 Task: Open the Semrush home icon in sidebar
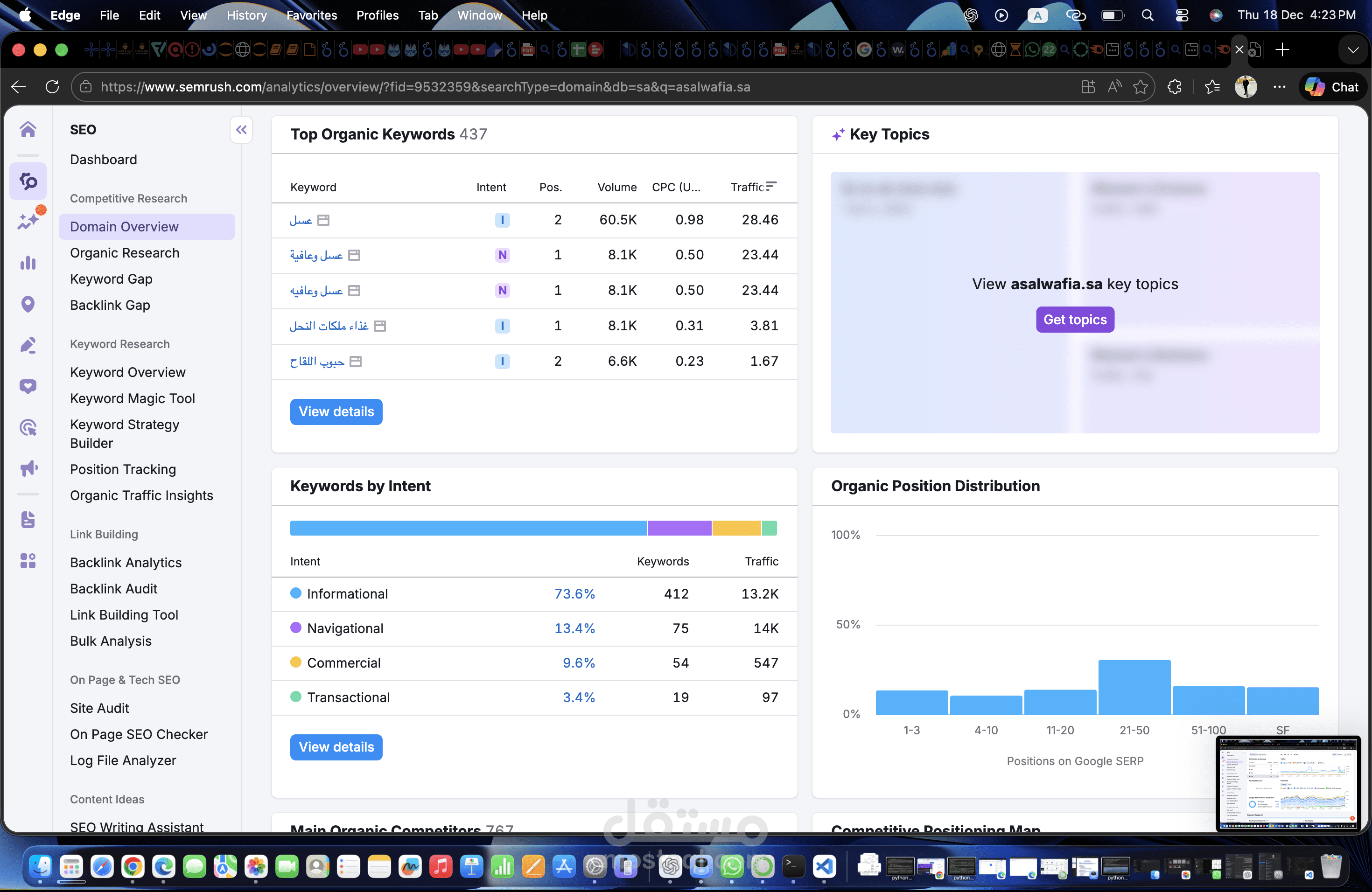(28, 129)
